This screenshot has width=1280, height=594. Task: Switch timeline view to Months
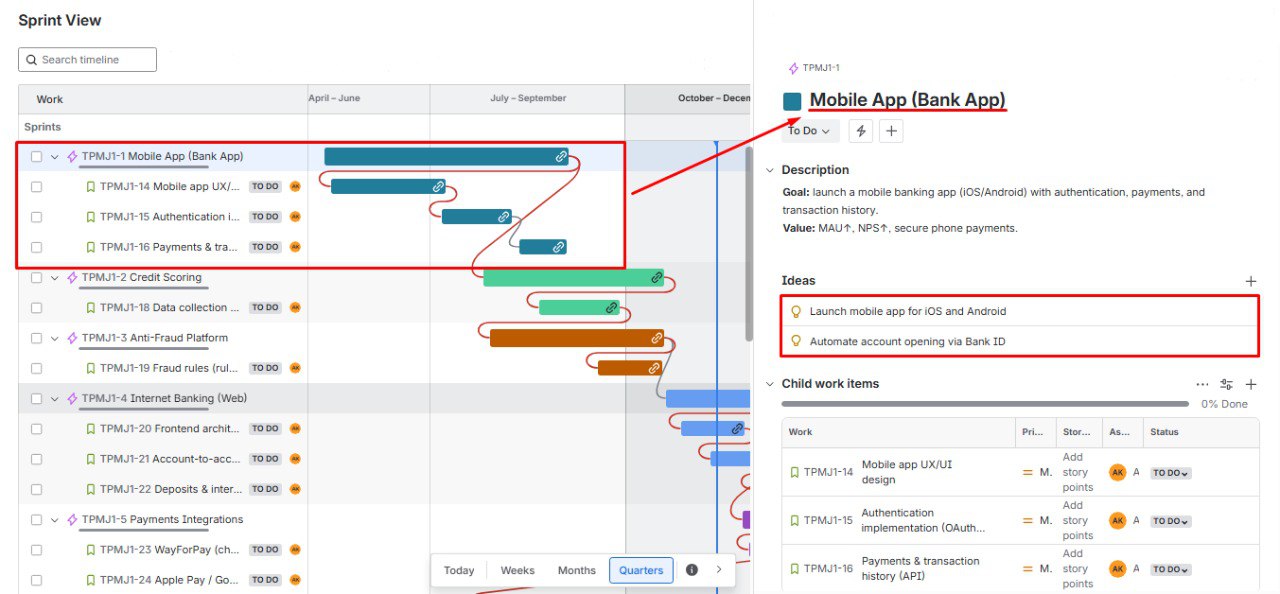point(576,570)
